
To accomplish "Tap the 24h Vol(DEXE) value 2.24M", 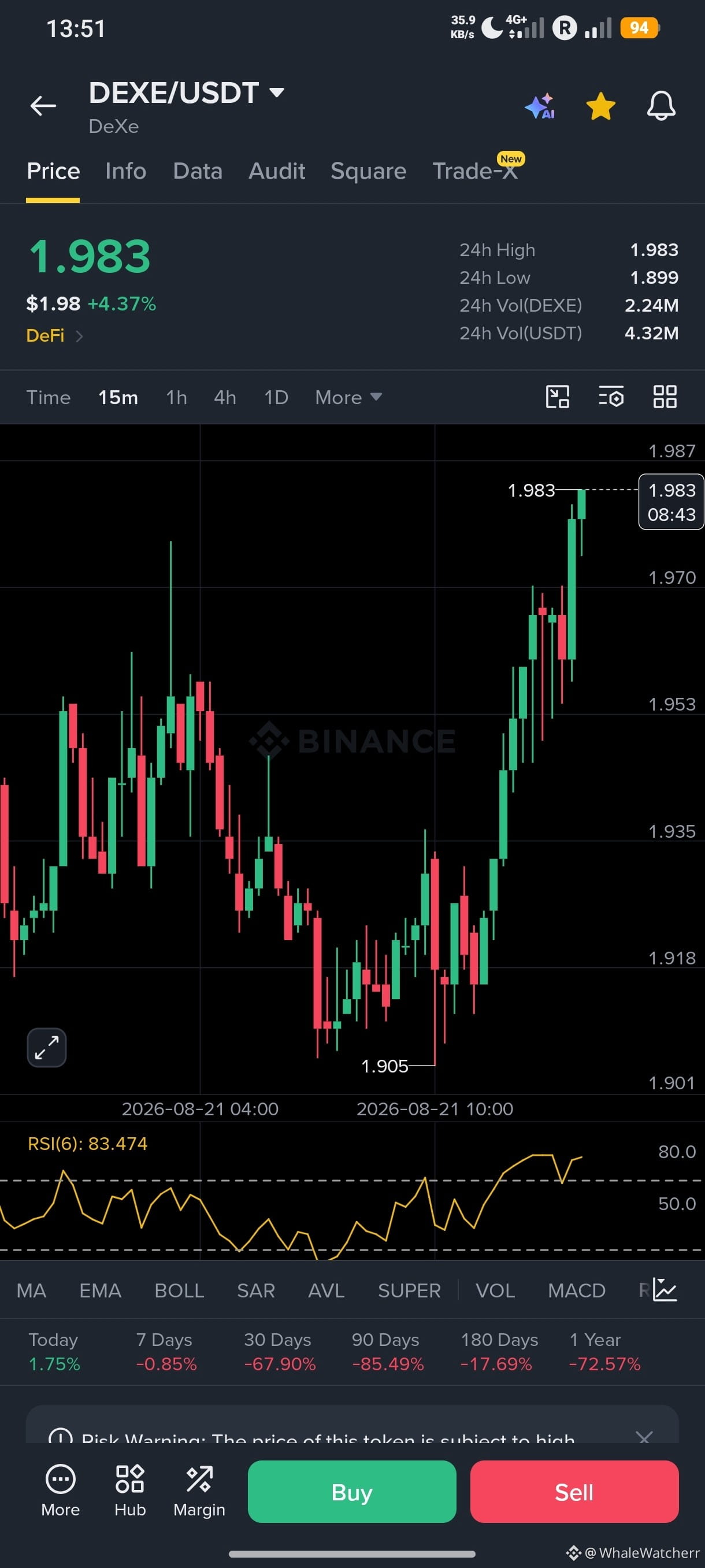I will pos(651,306).
